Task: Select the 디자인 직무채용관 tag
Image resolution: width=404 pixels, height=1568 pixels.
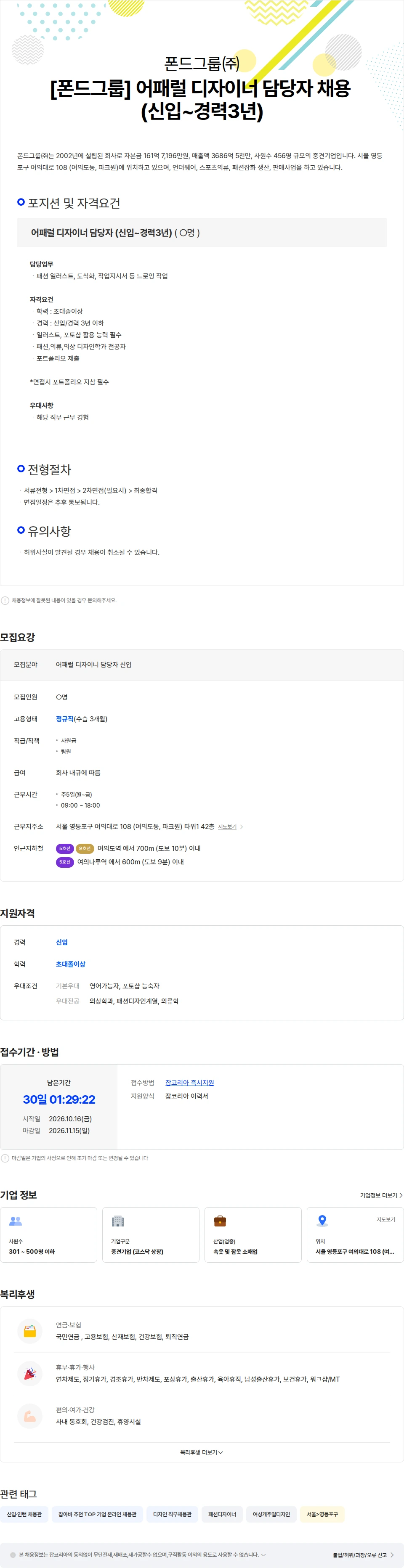Action: [x=173, y=1514]
